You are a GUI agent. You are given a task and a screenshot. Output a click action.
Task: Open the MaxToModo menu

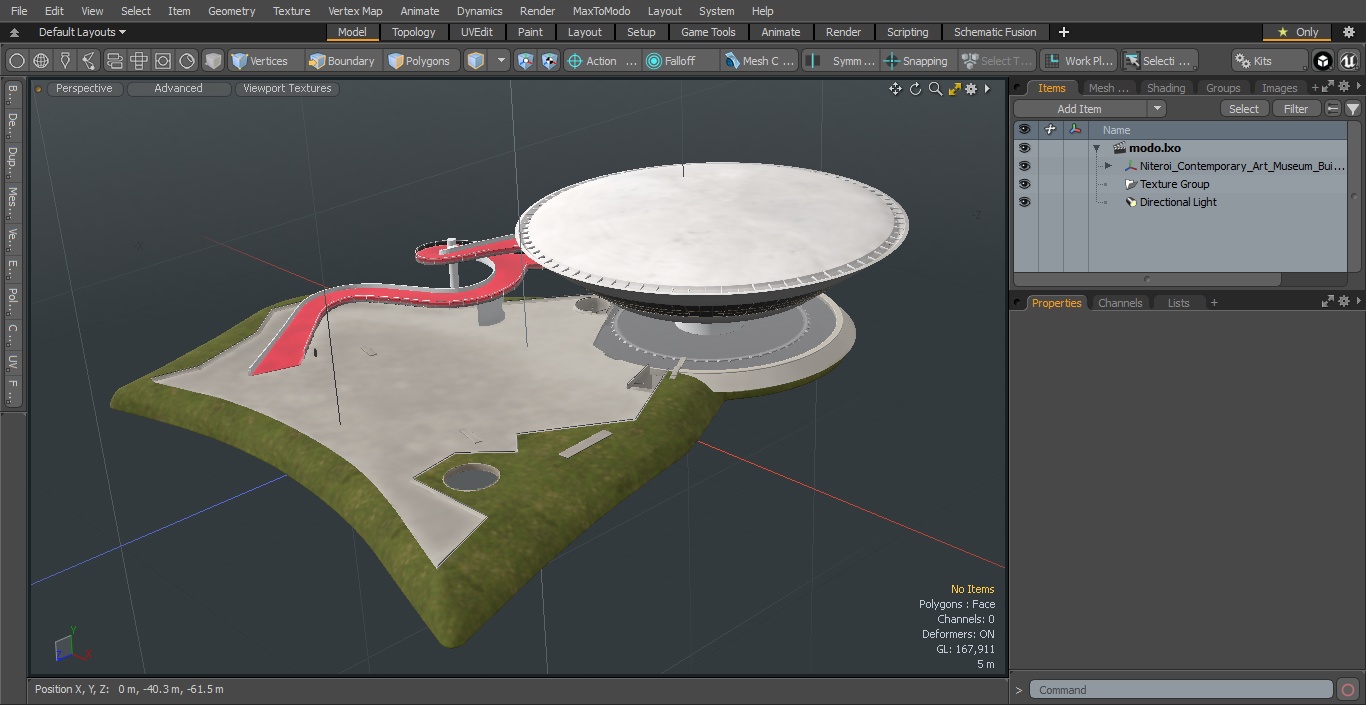point(601,11)
